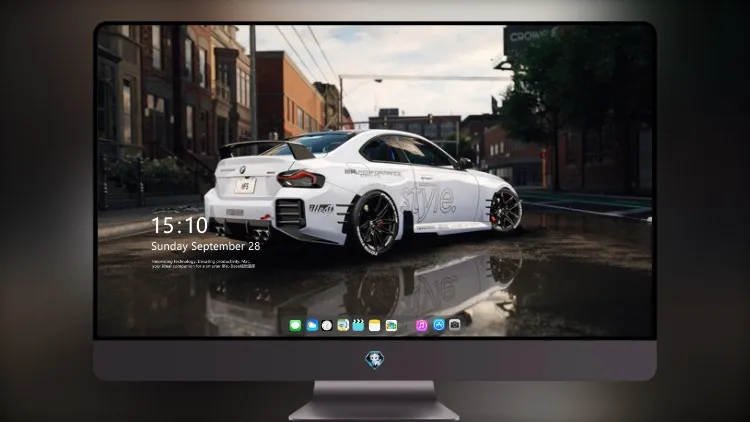Open the blue App Store icon
Viewport: 750px width, 422px height.
(439, 325)
